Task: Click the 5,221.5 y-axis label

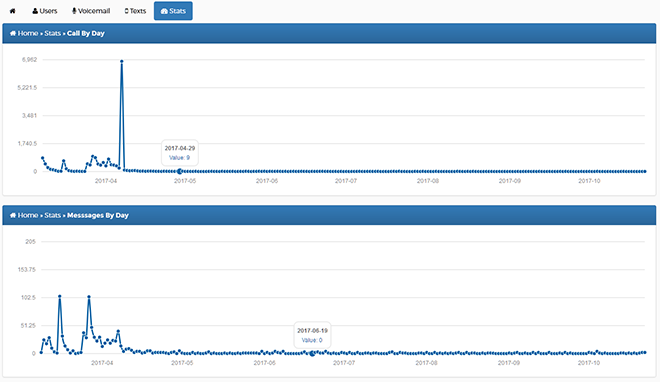Action: click(27, 88)
